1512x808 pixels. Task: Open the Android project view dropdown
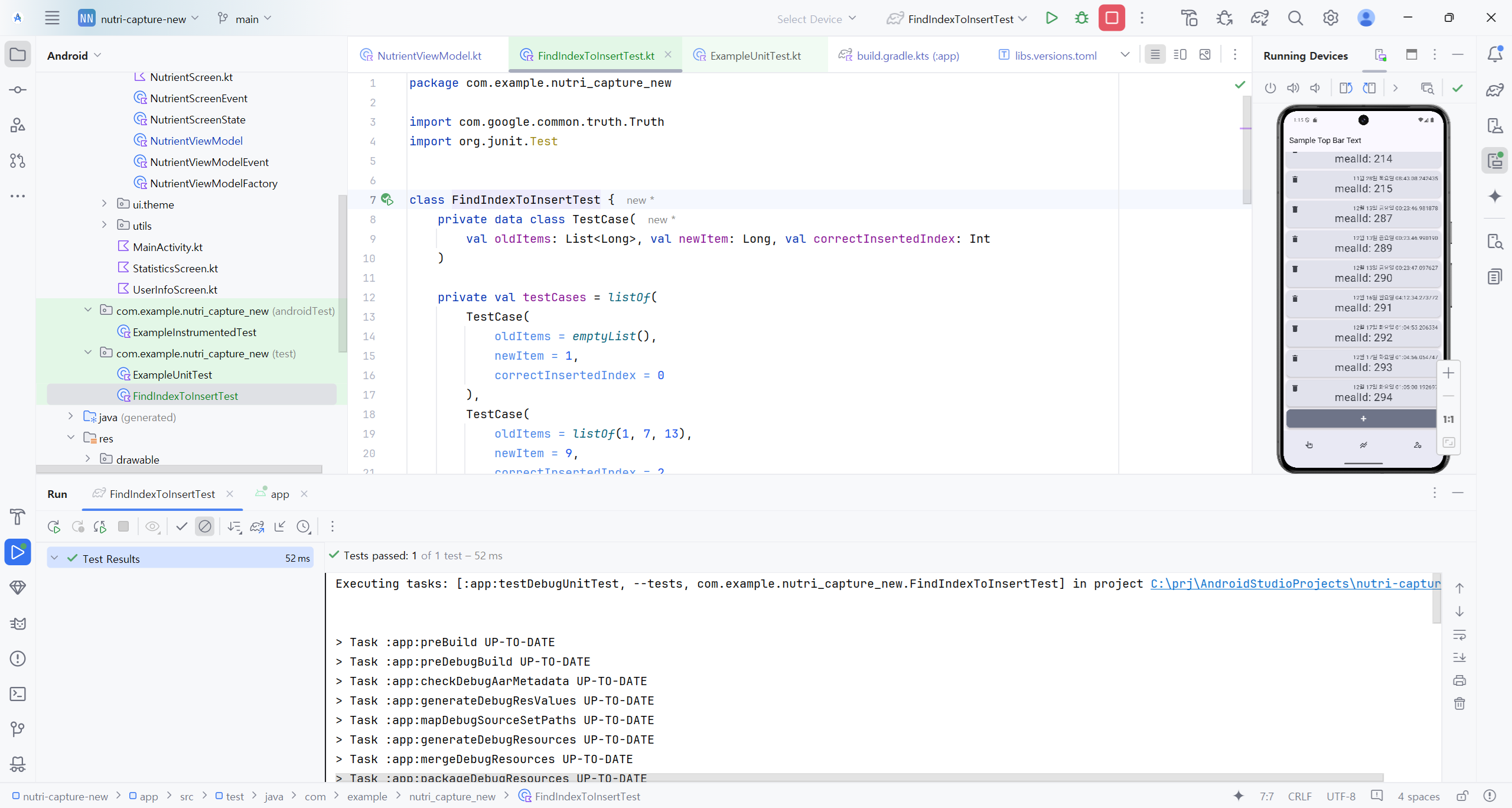click(74, 56)
